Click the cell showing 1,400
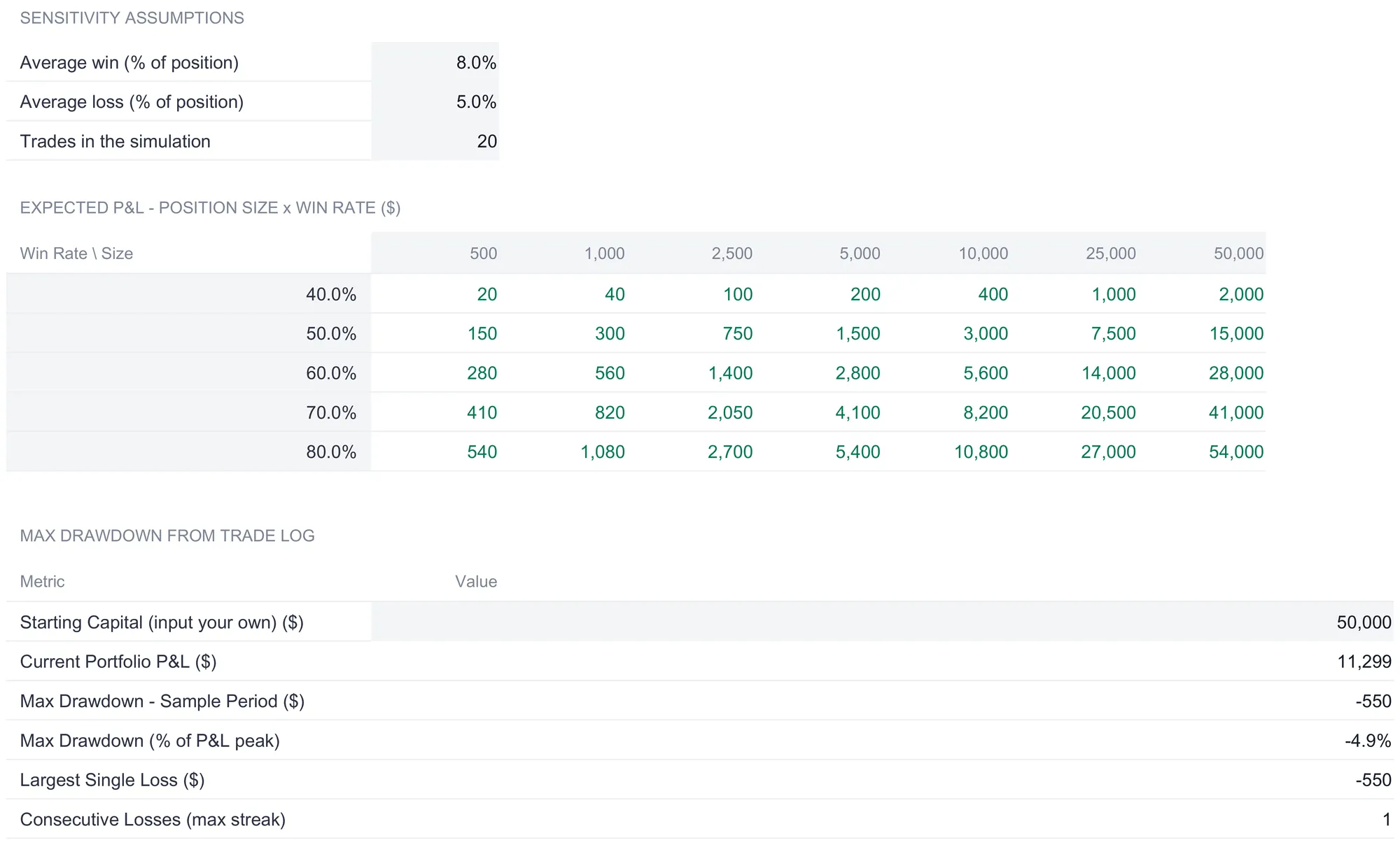 pos(731,372)
